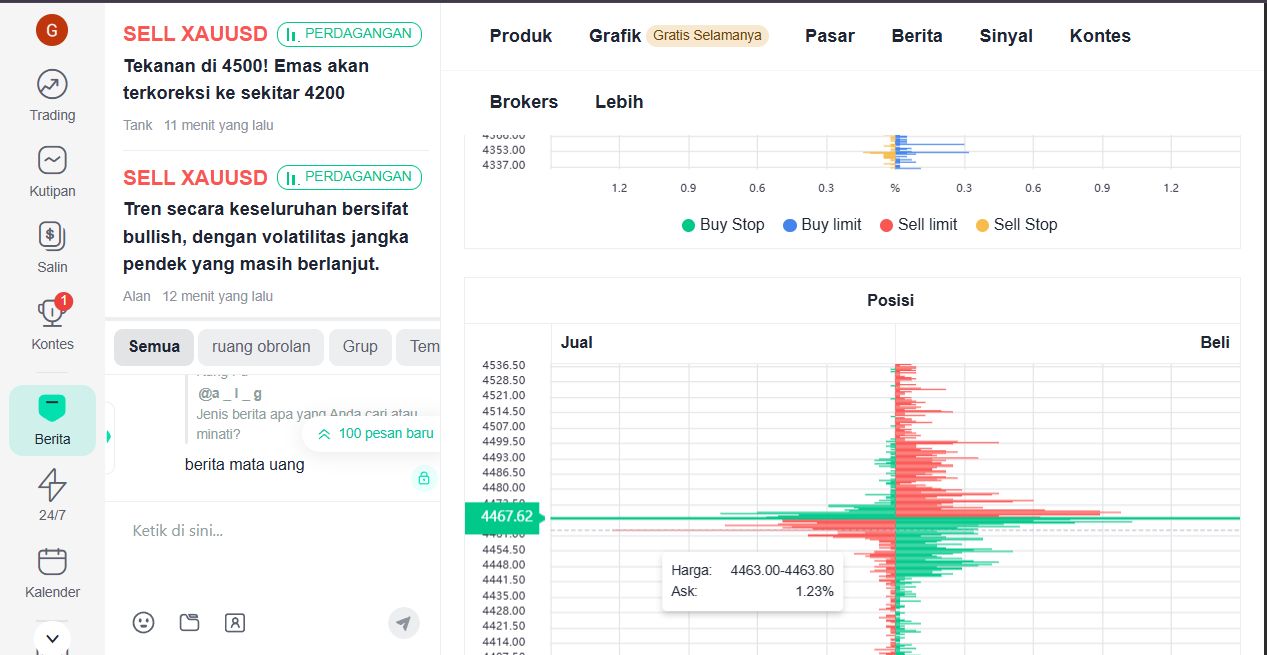Jump to 100 pesan baru messages

coord(375,434)
